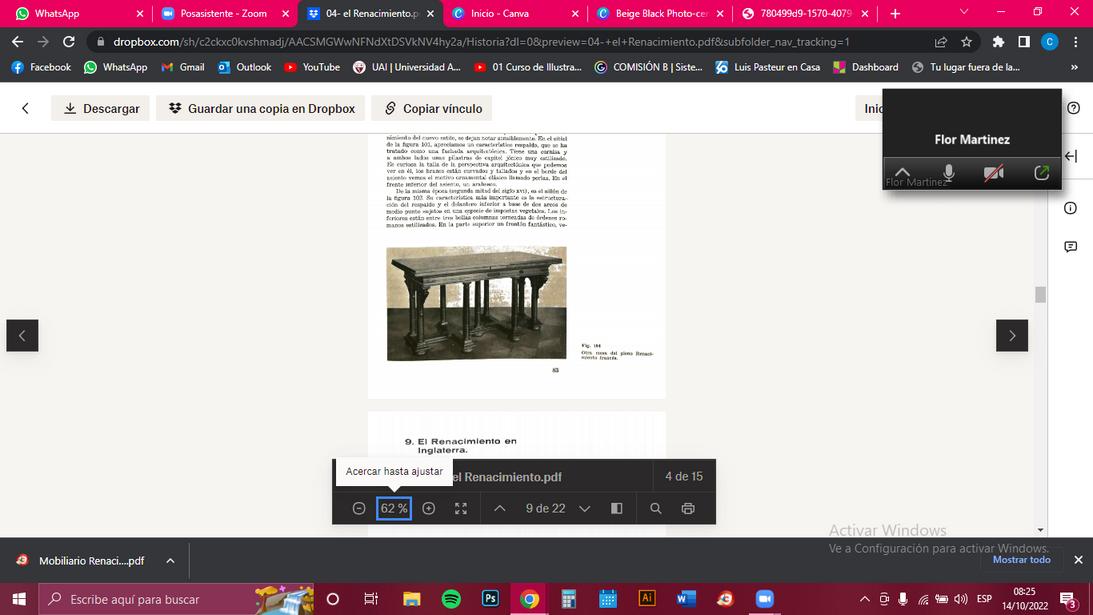Click the table photograph in the PDF
Viewport: 1093px width, 615px height.
click(x=477, y=303)
